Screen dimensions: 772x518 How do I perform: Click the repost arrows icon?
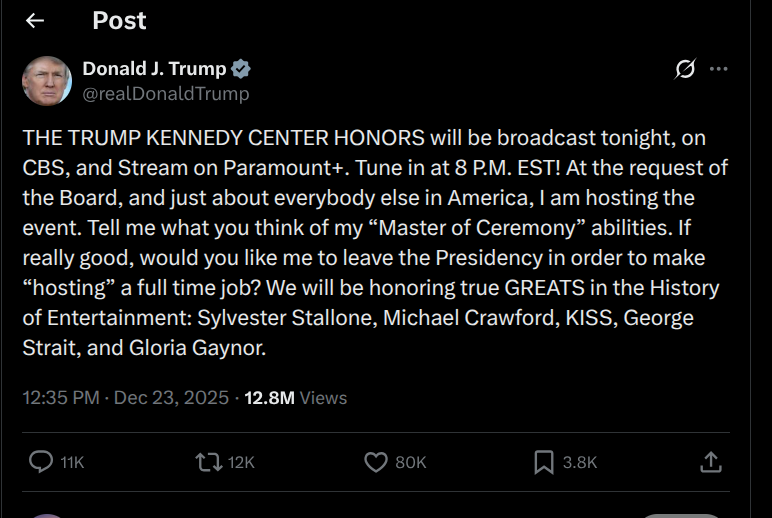[x=208, y=461]
